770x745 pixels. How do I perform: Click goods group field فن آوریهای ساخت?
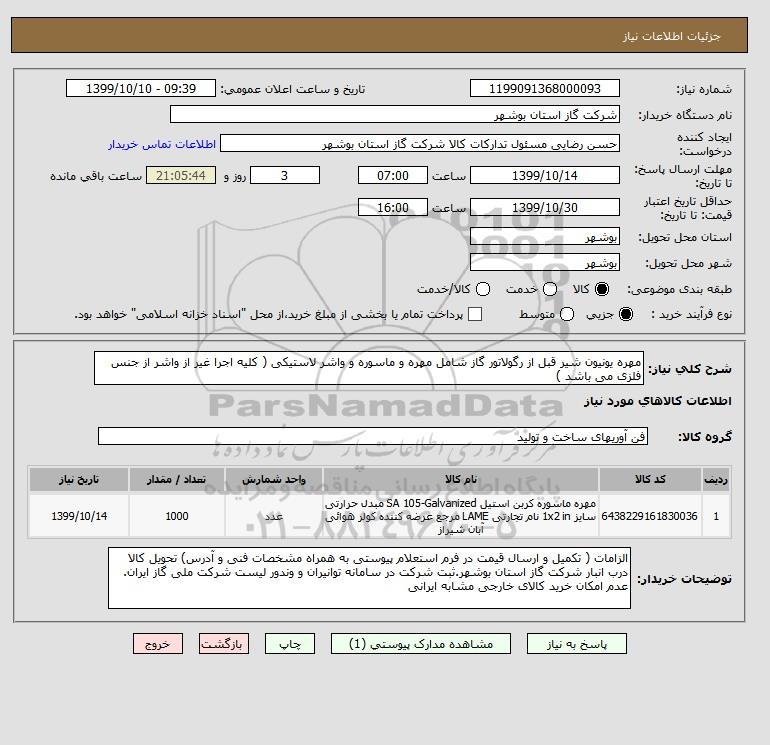point(373,436)
